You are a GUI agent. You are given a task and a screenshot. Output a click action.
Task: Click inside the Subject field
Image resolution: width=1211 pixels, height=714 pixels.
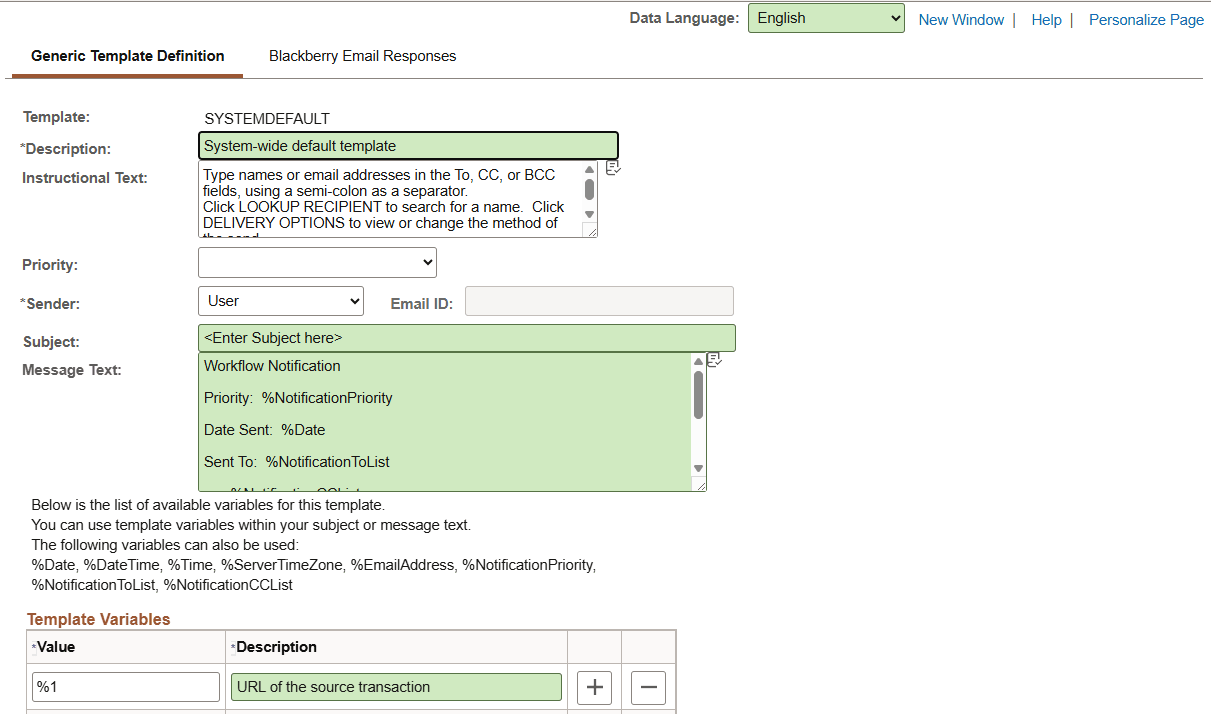click(x=466, y=338)
